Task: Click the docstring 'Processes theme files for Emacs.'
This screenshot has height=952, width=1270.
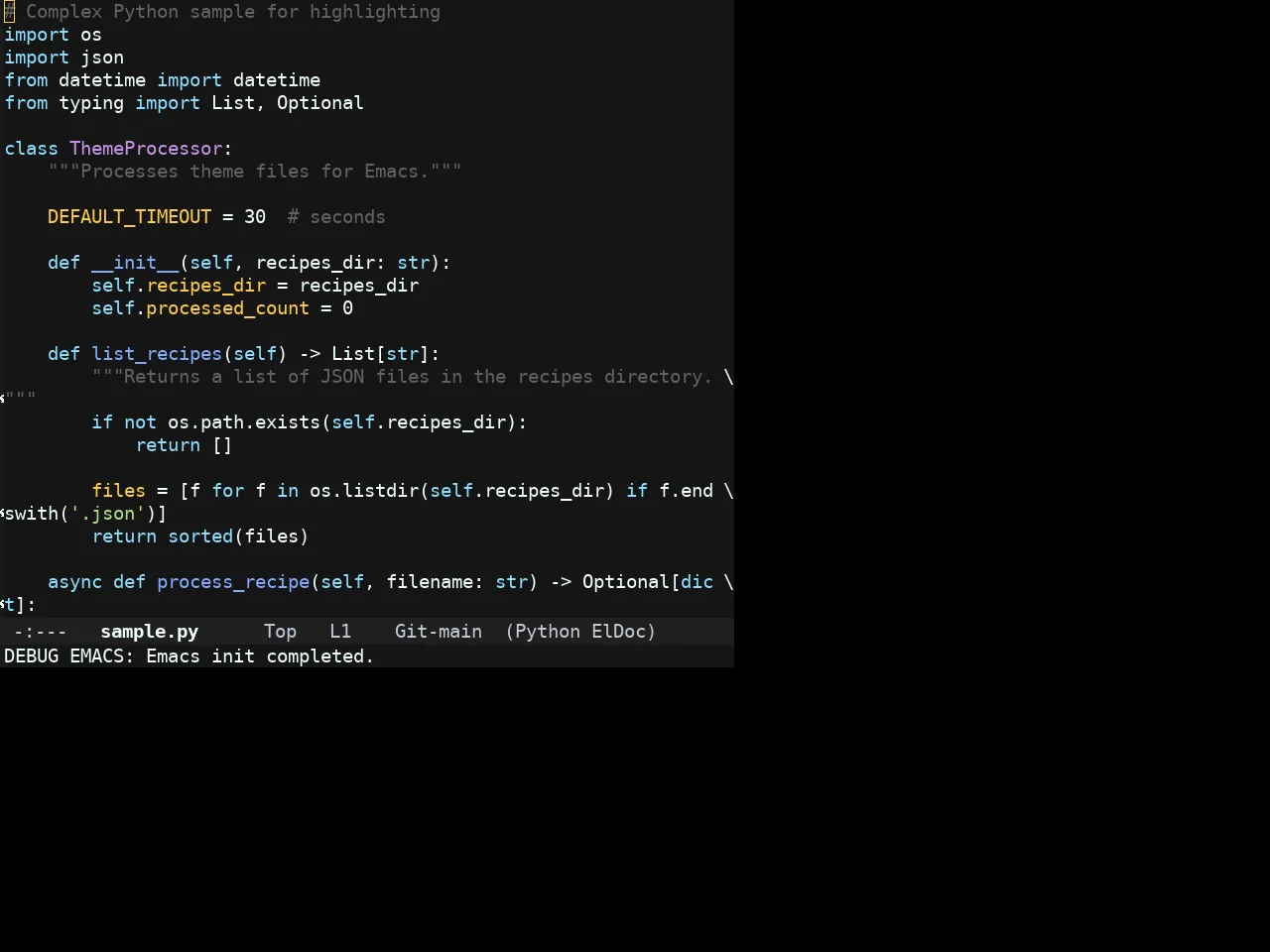Action: tap(255, 172)
